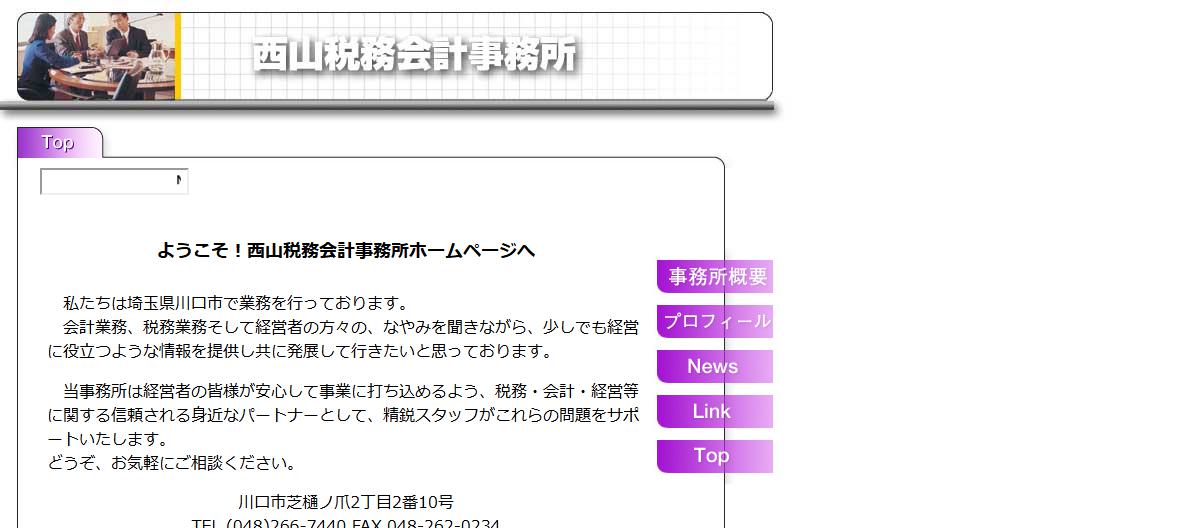Open the プロフィール page button
1184x528 pixels.
714,321
